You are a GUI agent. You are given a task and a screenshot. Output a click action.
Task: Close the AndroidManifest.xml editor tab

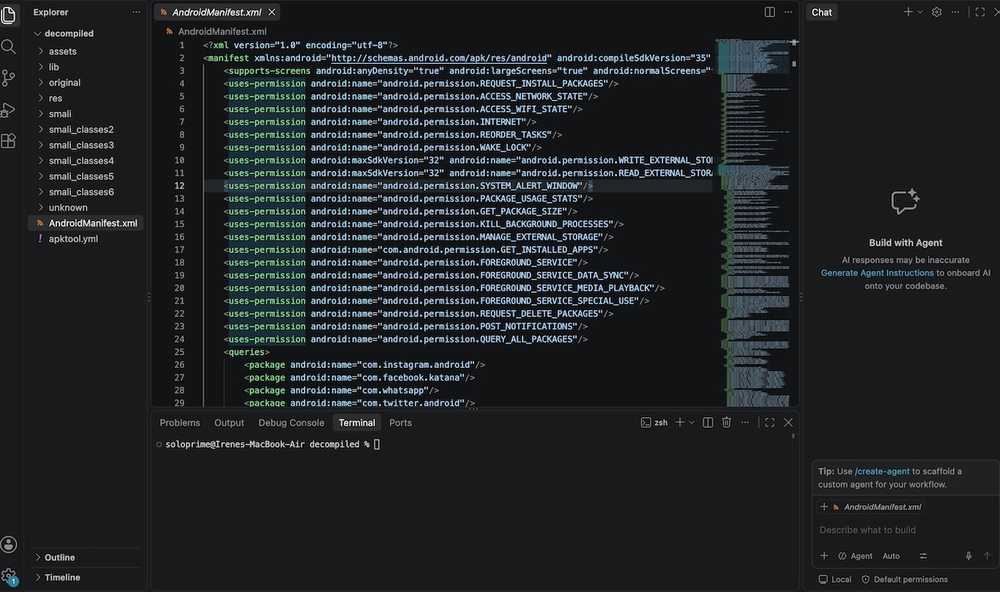(272, 12)
